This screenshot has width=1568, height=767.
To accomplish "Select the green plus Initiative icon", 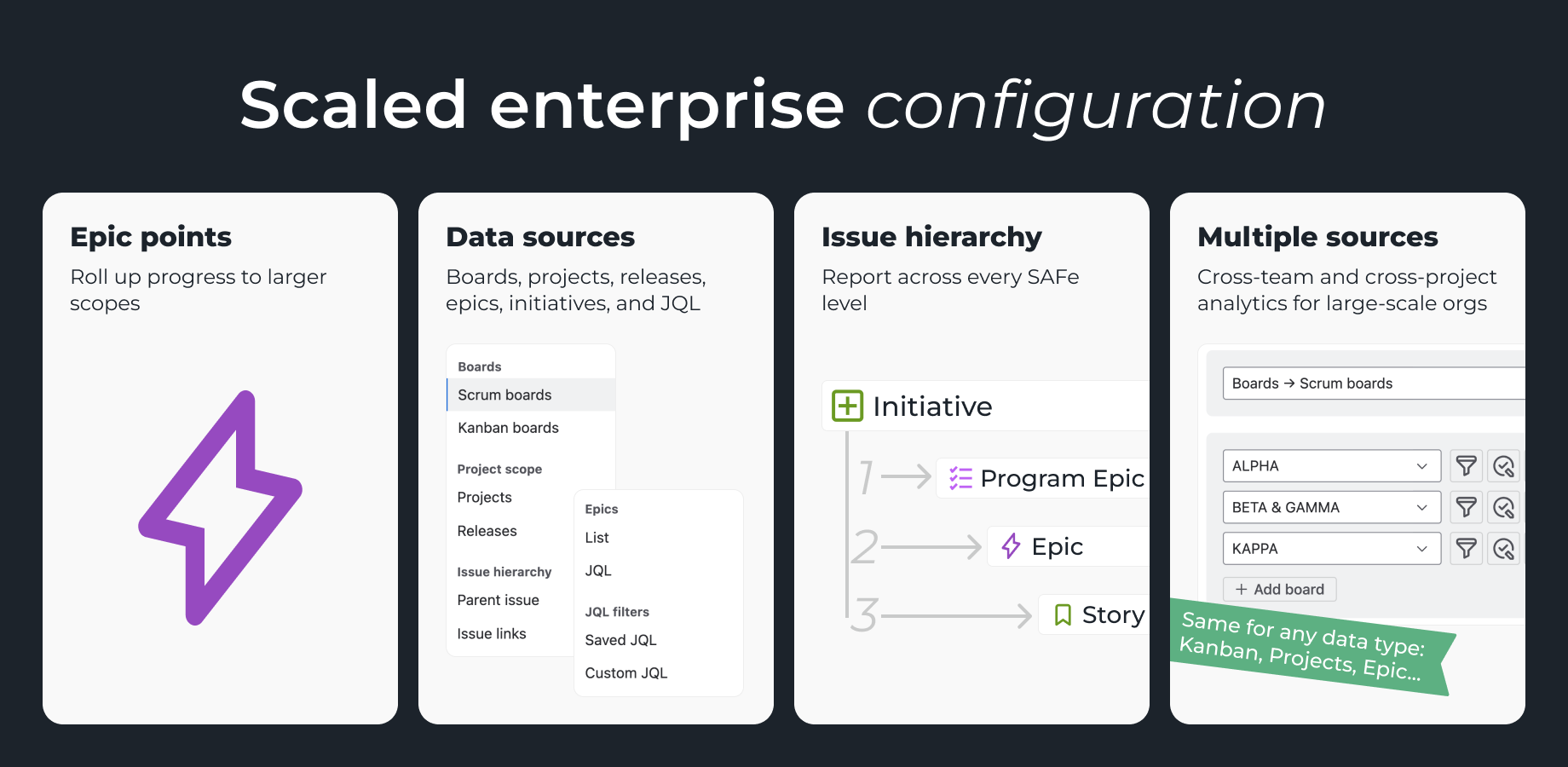I will pyautogui.click(x=846, y=406).
